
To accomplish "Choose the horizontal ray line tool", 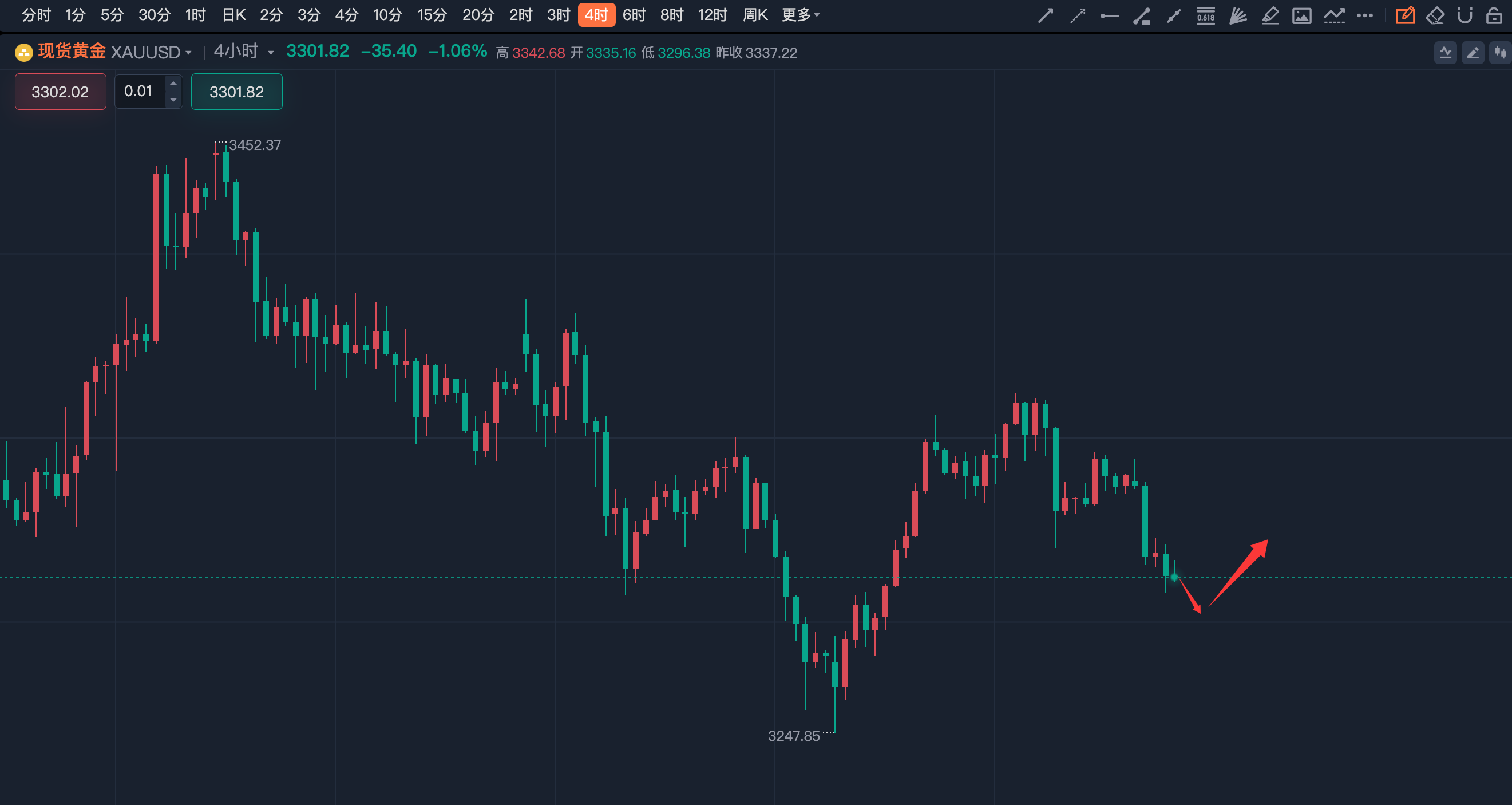I will click(x=1109, y=16).
